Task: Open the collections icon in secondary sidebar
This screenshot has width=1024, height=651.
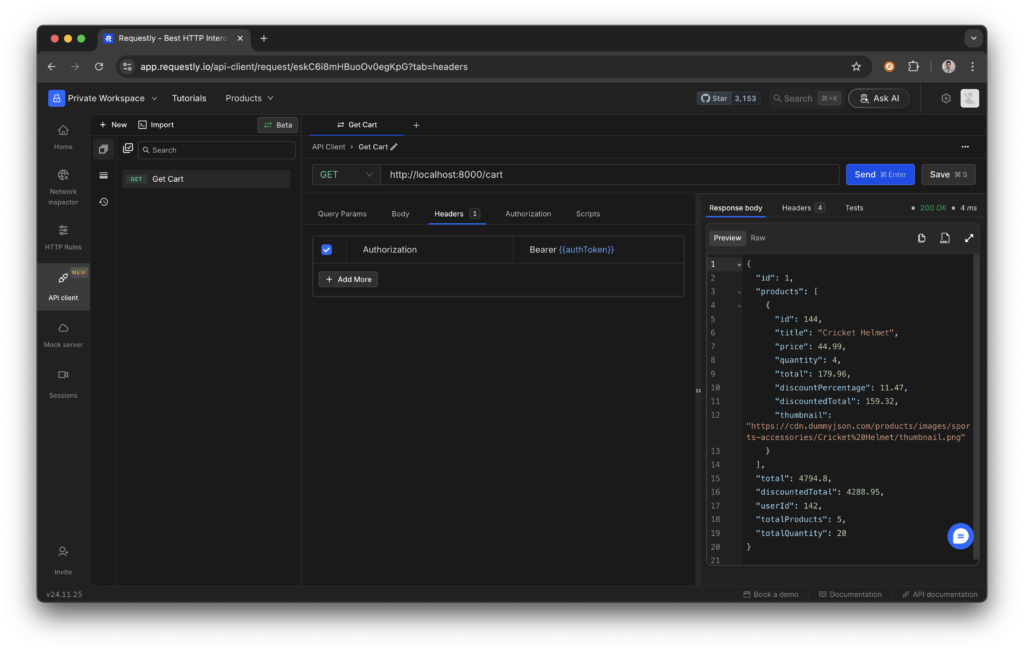Action: 103,150
